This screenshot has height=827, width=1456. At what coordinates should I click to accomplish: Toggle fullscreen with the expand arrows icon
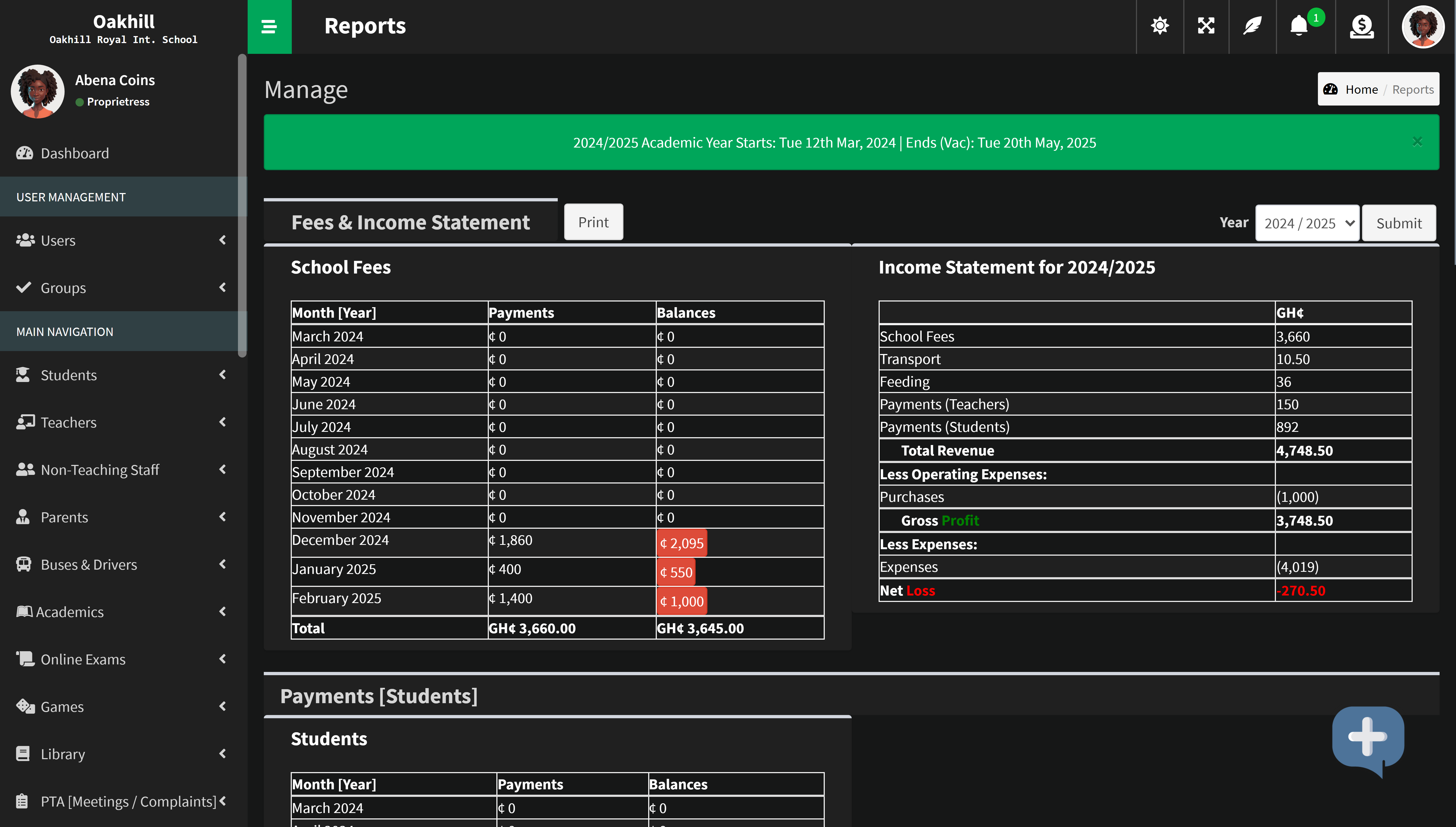(1206, 26)
